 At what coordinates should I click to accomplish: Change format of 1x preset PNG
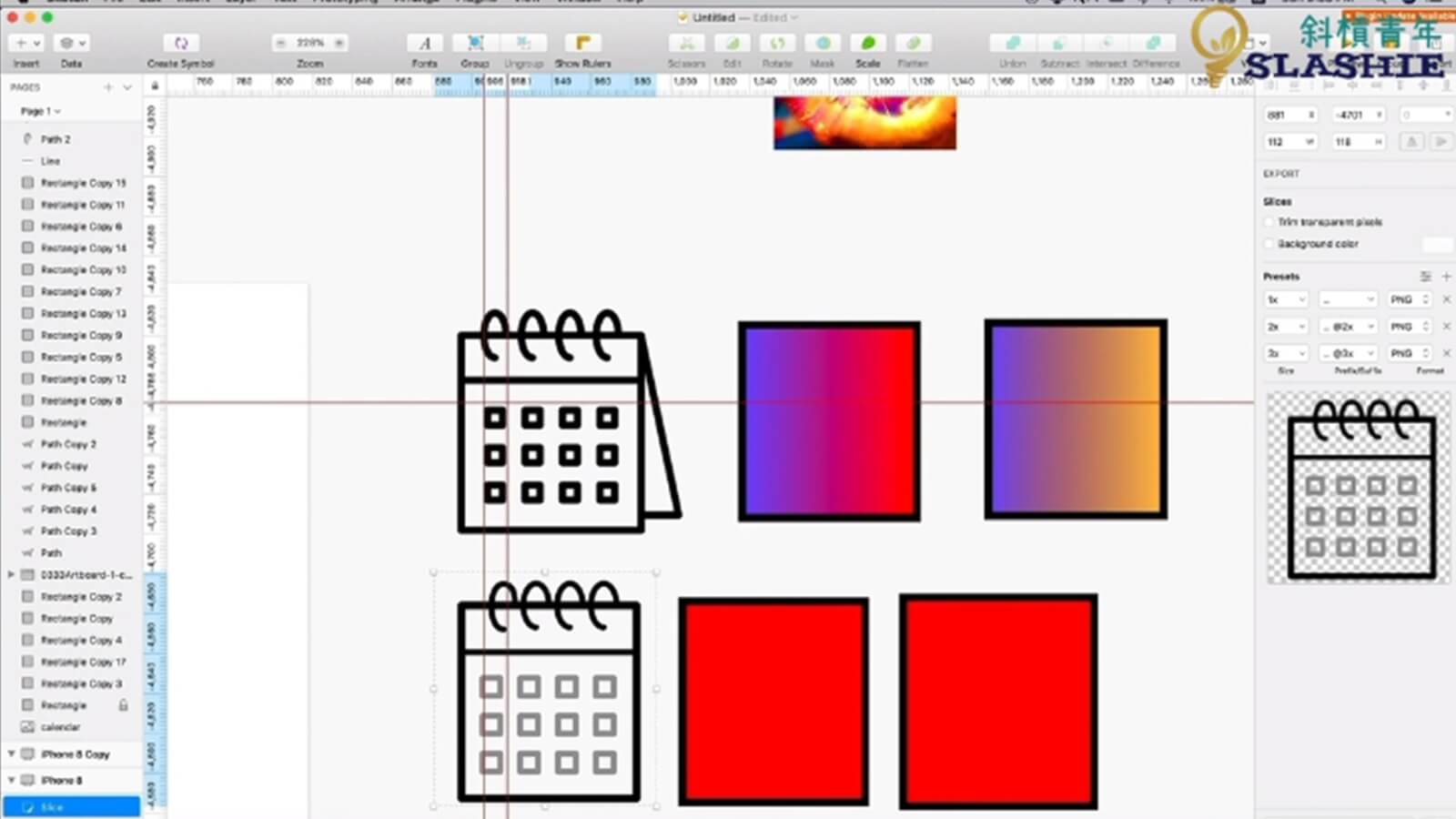pos(1410,299)
